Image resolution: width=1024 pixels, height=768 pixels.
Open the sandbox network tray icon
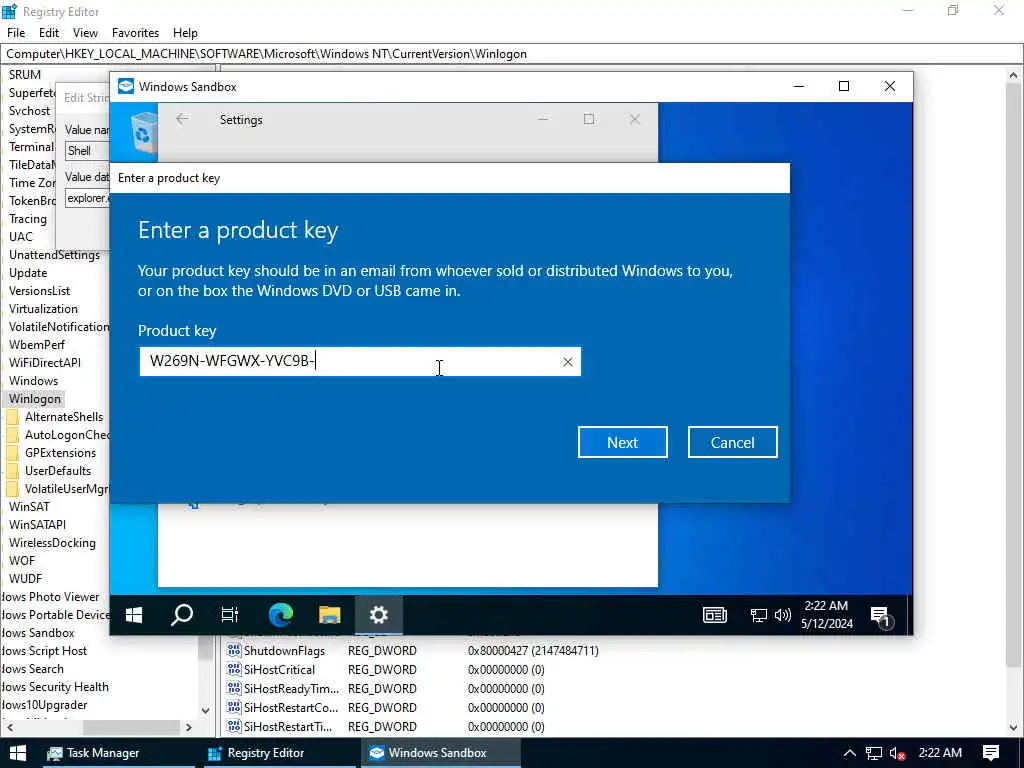coord(758,615)
